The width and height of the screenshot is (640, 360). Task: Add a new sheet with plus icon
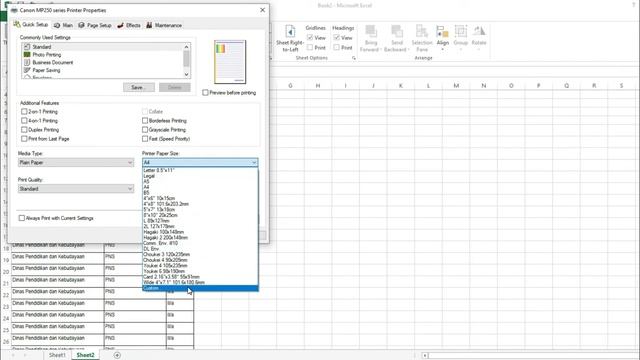(117, 355)
